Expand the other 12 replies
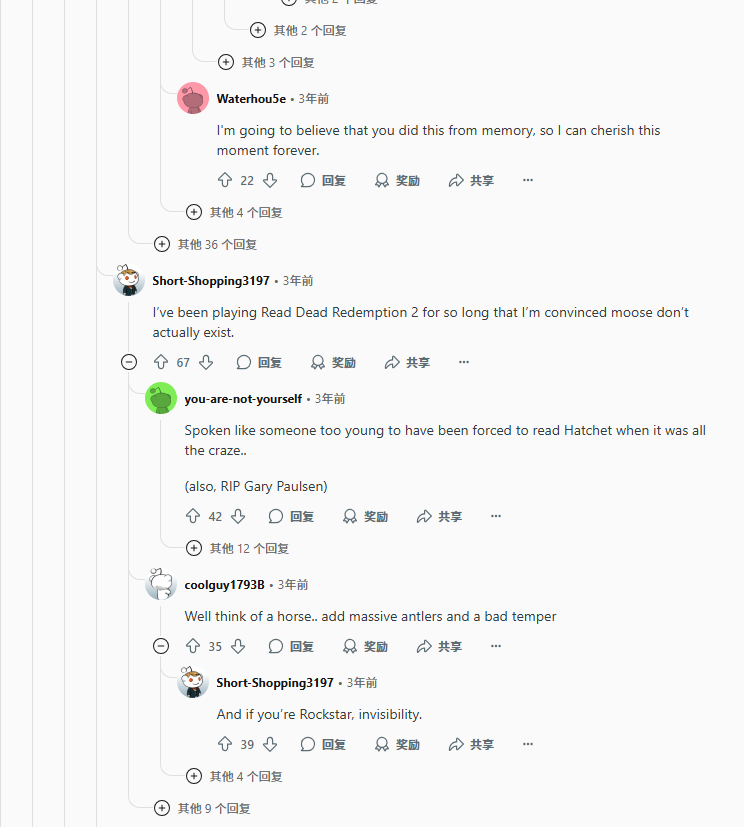This screenshot has width=744, height=827. (238, 549)
